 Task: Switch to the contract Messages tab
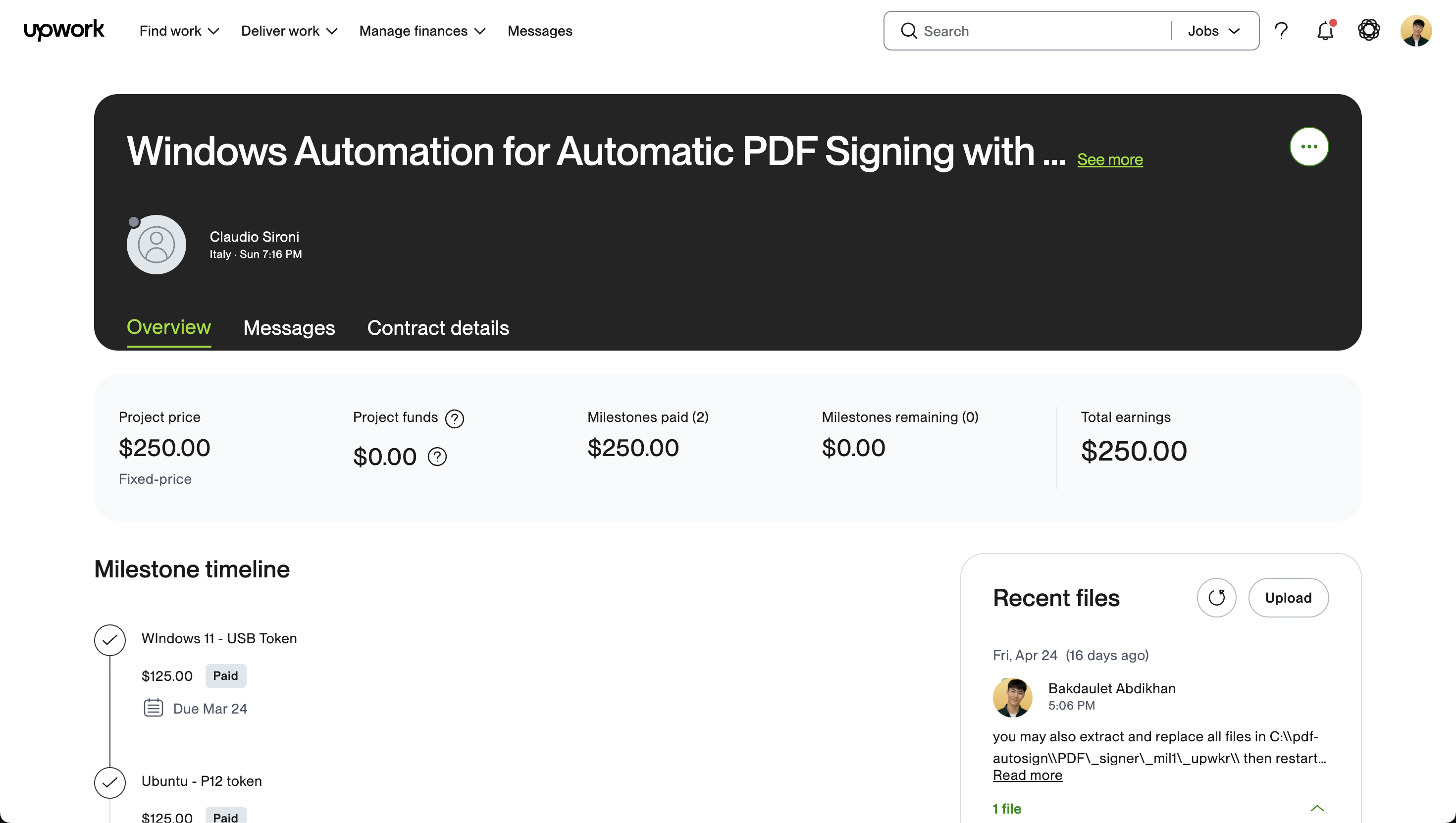289,328
